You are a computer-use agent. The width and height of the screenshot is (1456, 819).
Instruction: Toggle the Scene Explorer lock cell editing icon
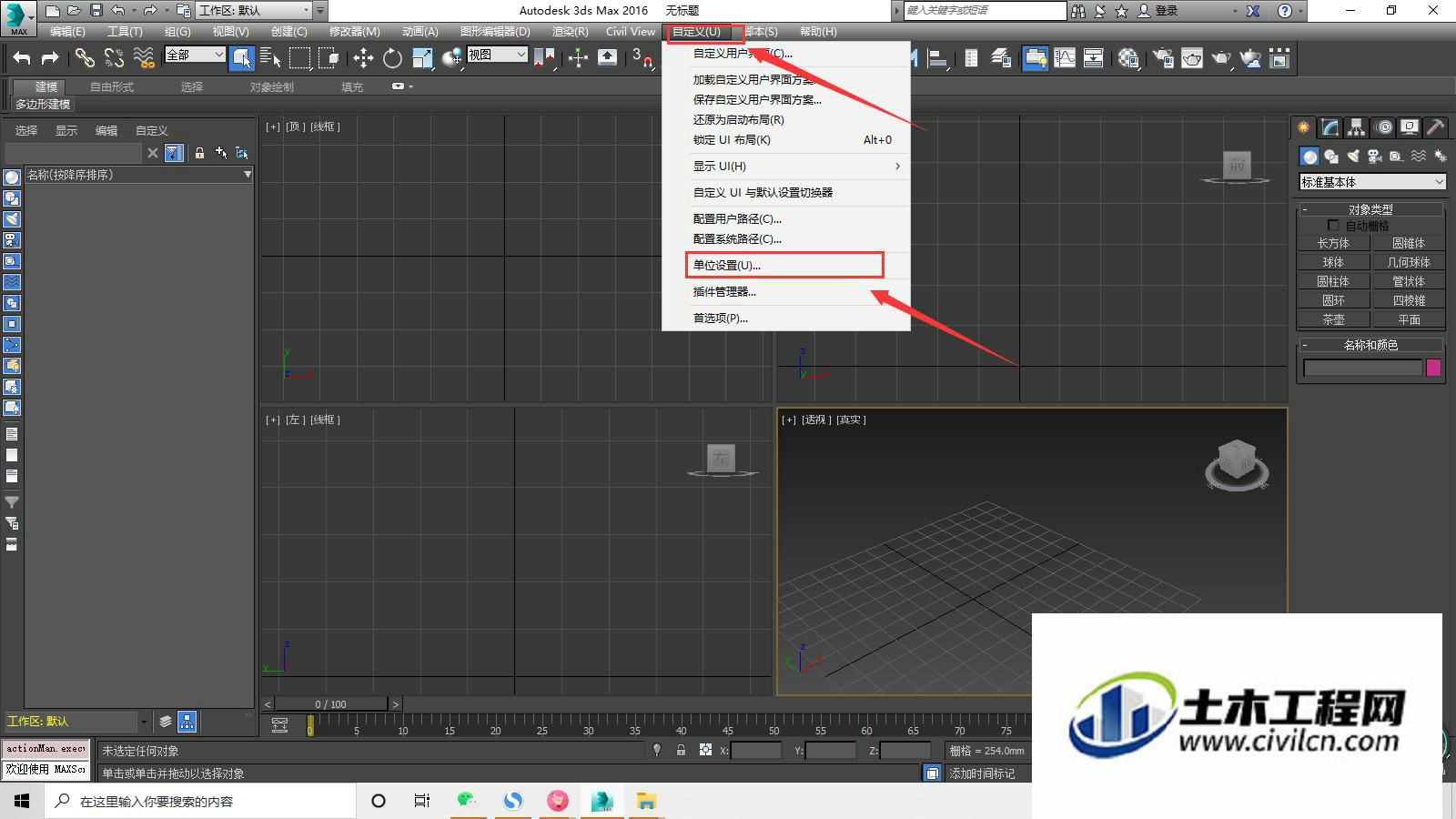[x=199, y=153]
